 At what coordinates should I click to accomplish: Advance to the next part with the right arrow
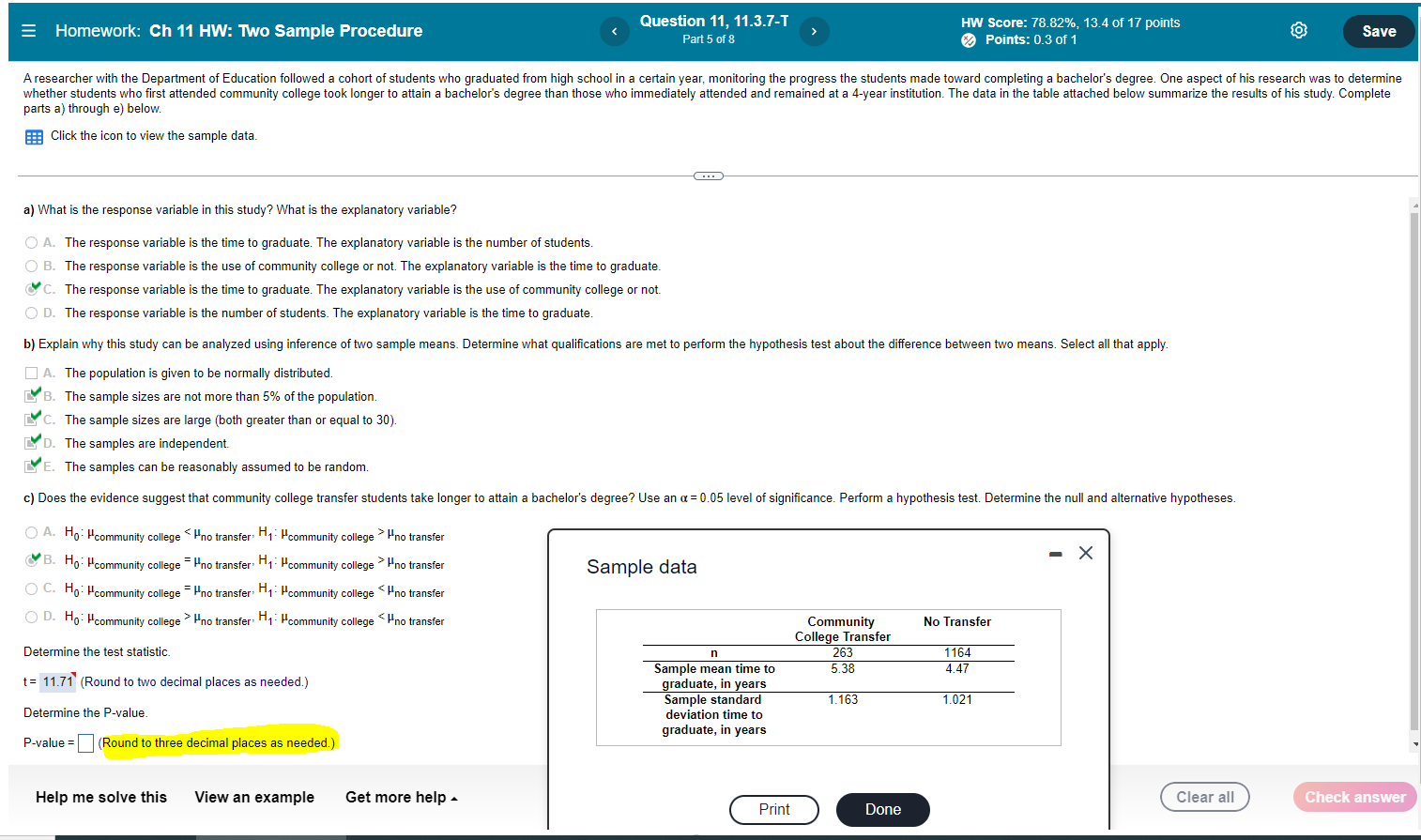[815, 31]
